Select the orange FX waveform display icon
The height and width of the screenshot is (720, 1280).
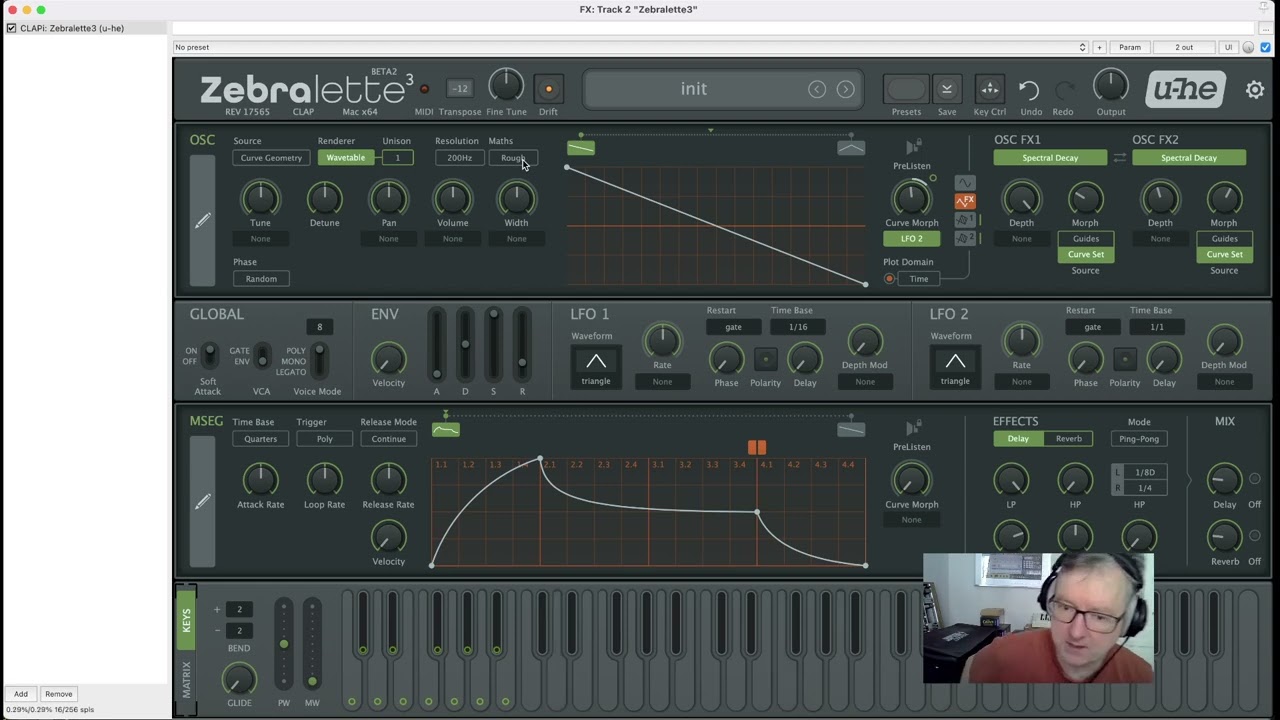point(965,201)
